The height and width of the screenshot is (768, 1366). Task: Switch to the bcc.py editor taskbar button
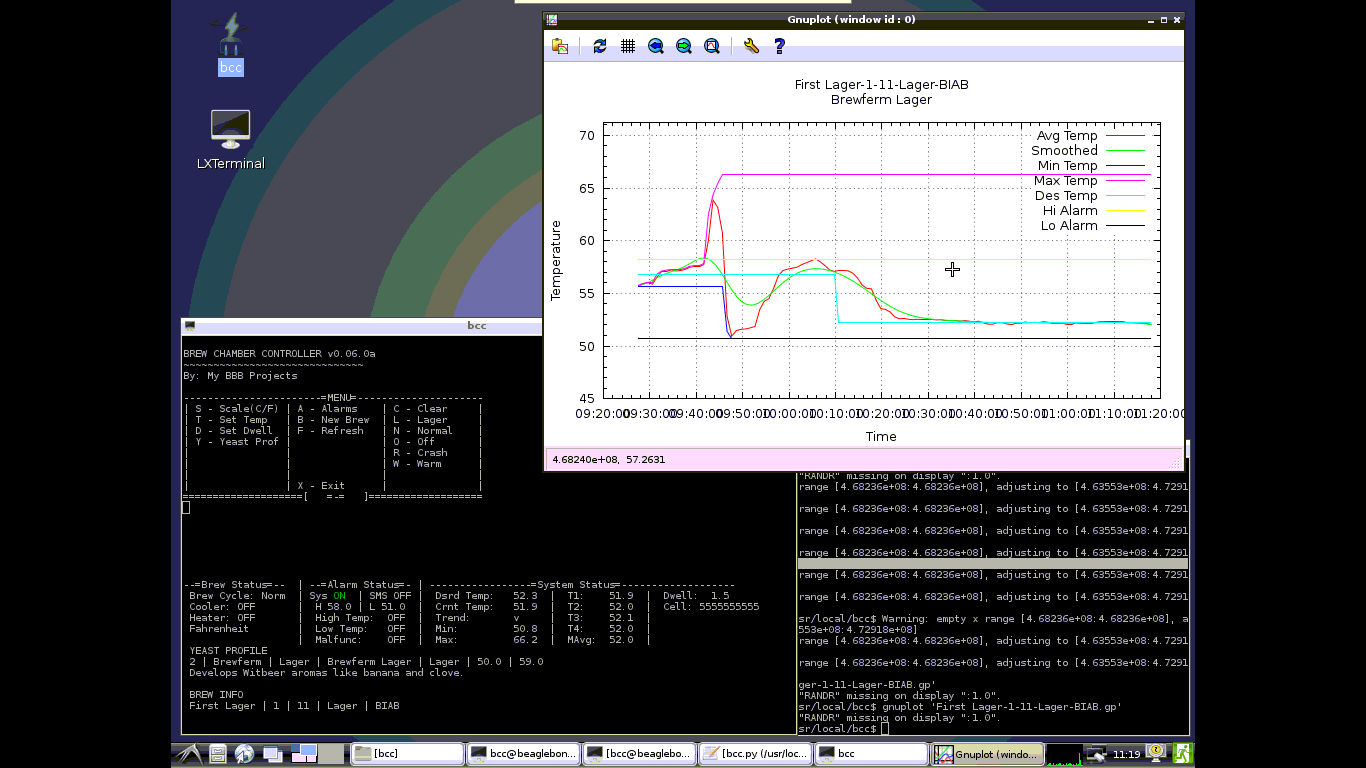pos(755,754)
